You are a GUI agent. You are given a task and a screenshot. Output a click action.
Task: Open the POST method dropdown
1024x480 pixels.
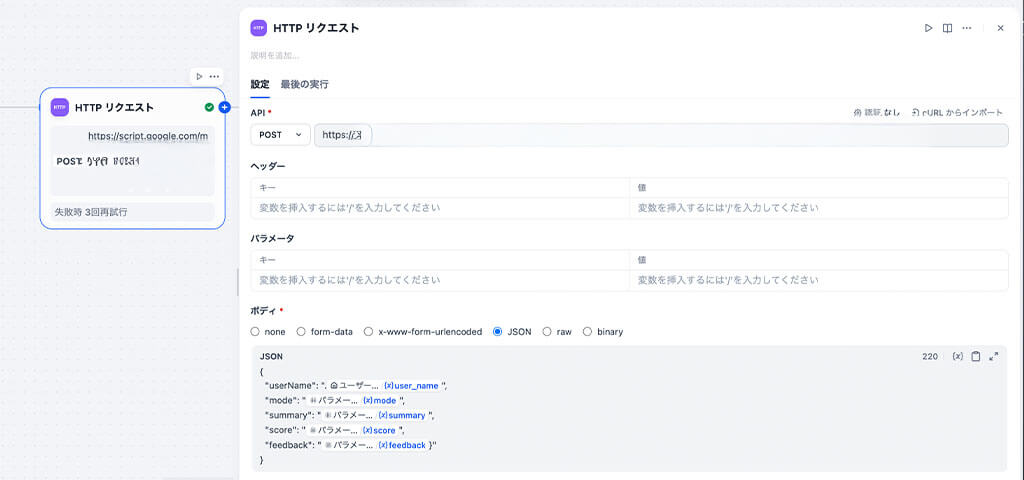pos(281,135)
